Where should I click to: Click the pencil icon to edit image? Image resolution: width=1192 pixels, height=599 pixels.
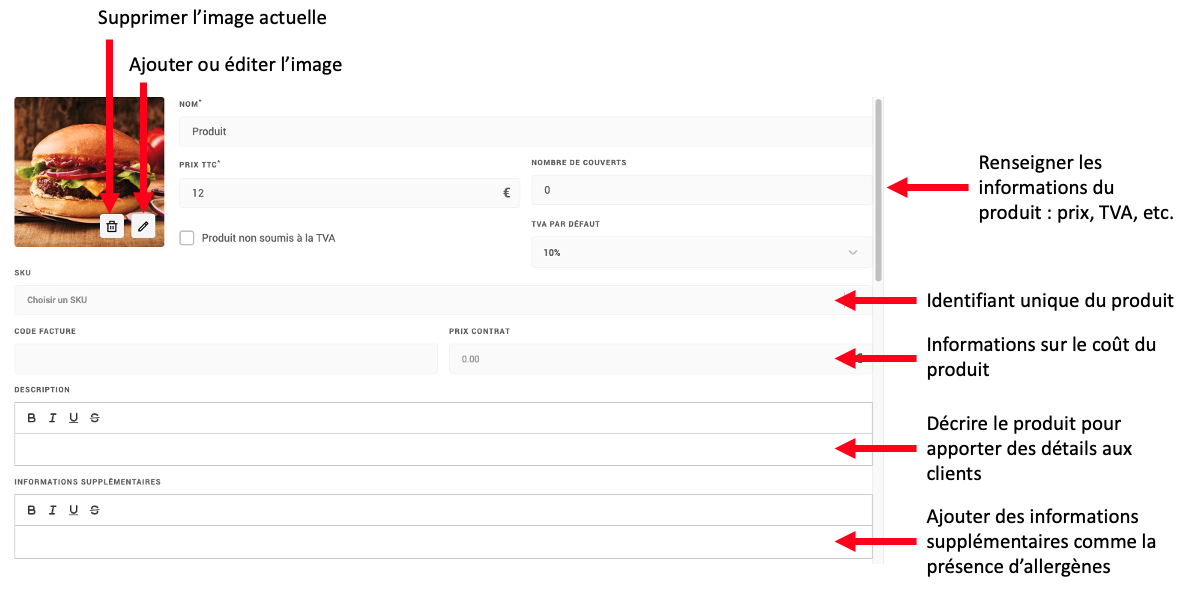click(x=144, y=227)
